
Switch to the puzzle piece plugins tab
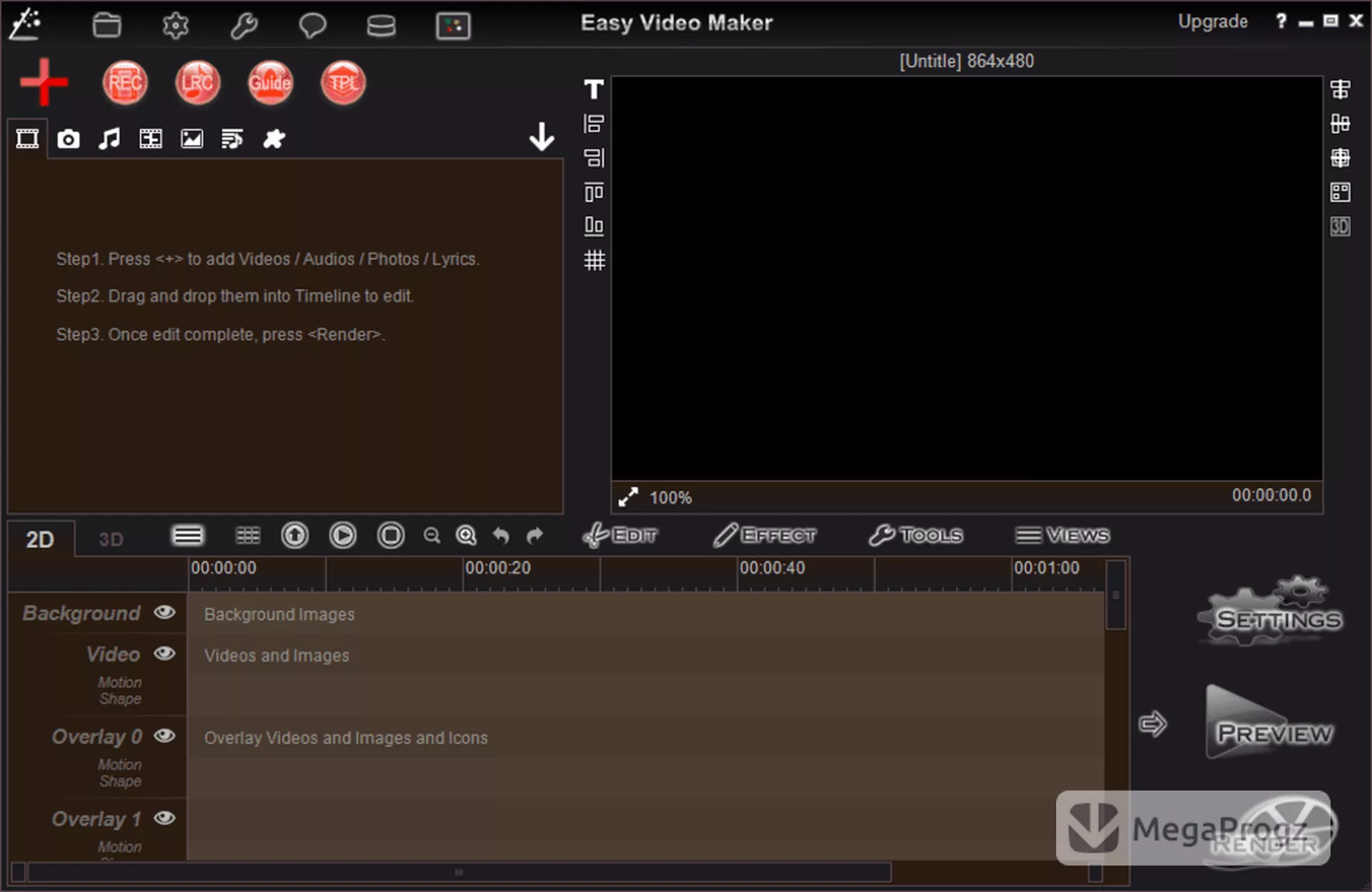point(274,139)
